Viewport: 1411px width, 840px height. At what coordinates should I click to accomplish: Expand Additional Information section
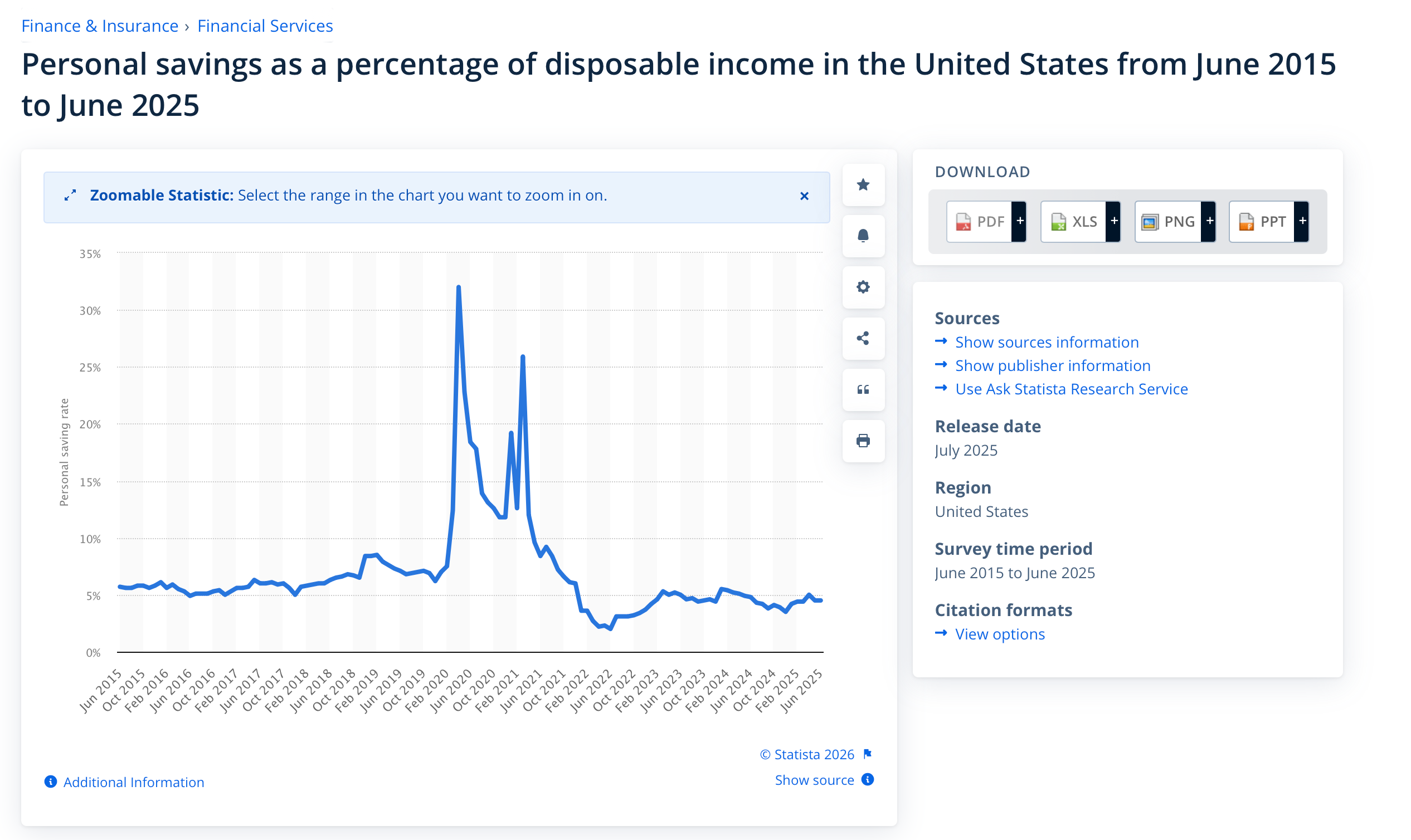pyautogui.click(x=133, y=782)
